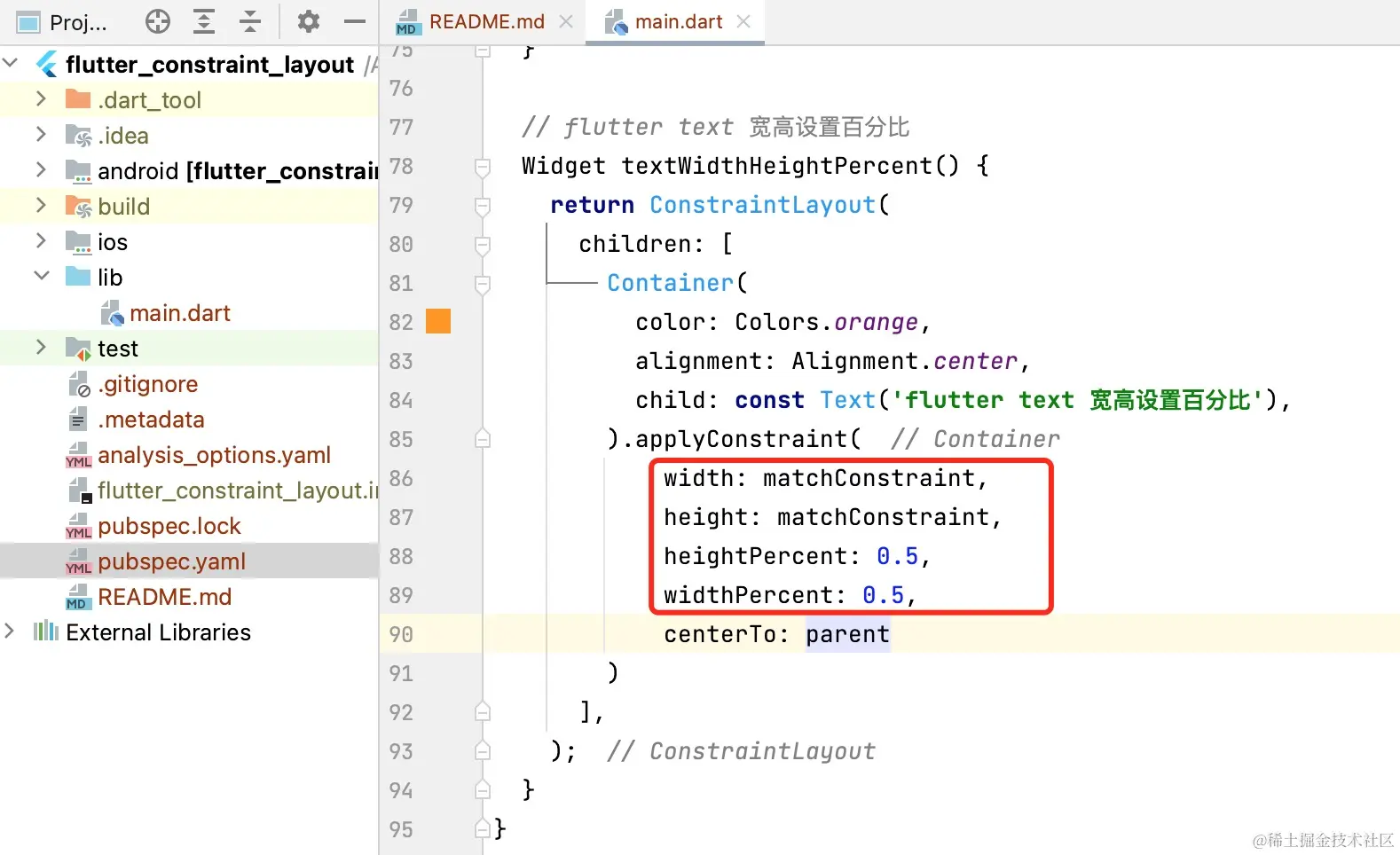Click the External Libraries icon
Image resolution: width=1400 pixels, height=855 pixels.
pos(45,631)
